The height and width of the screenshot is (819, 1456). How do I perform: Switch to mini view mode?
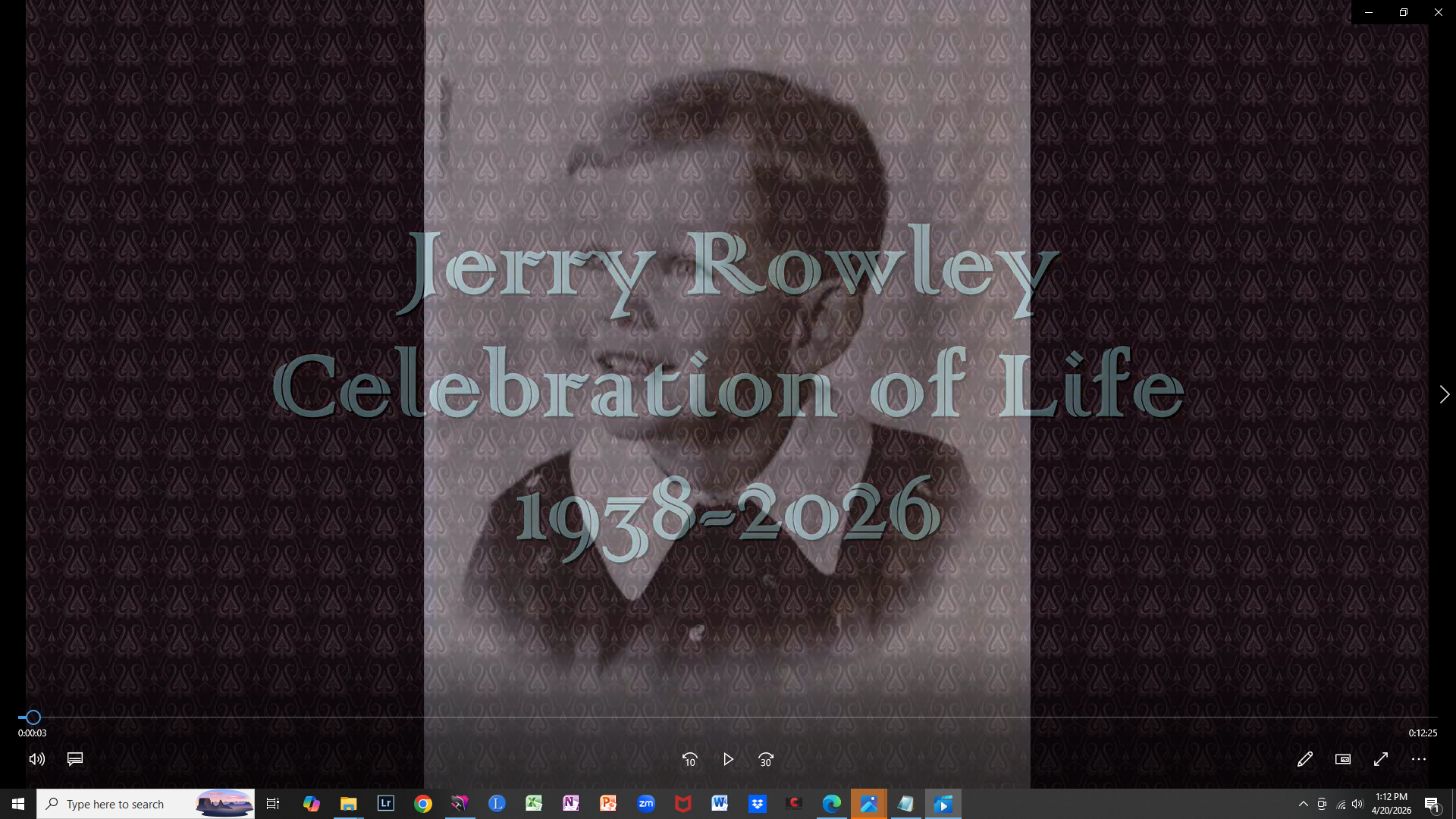coord(1342,759)
